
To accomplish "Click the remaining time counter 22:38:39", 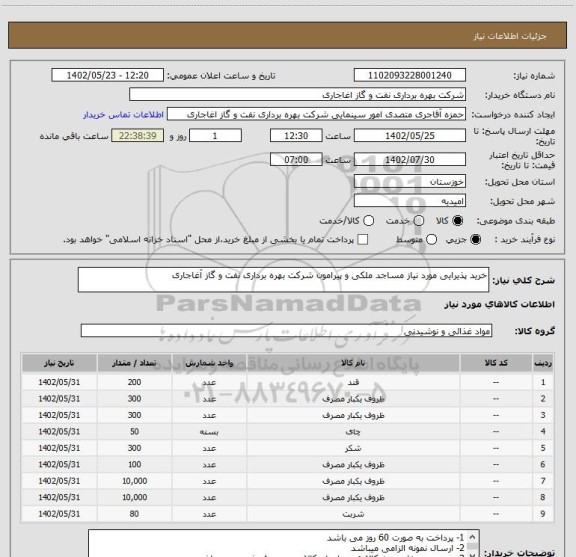I will (138, 136).
